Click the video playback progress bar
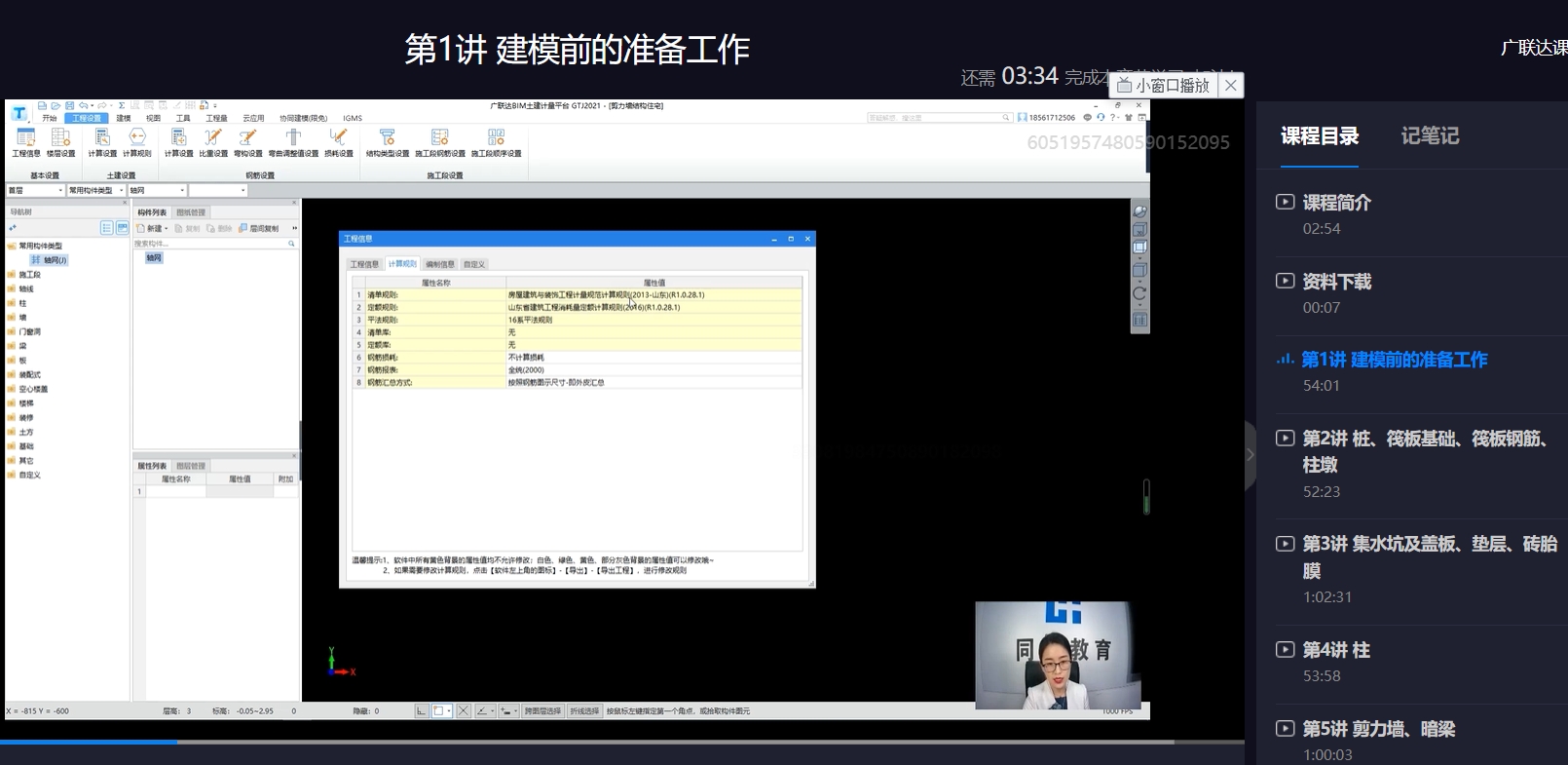 pos(622,743)
